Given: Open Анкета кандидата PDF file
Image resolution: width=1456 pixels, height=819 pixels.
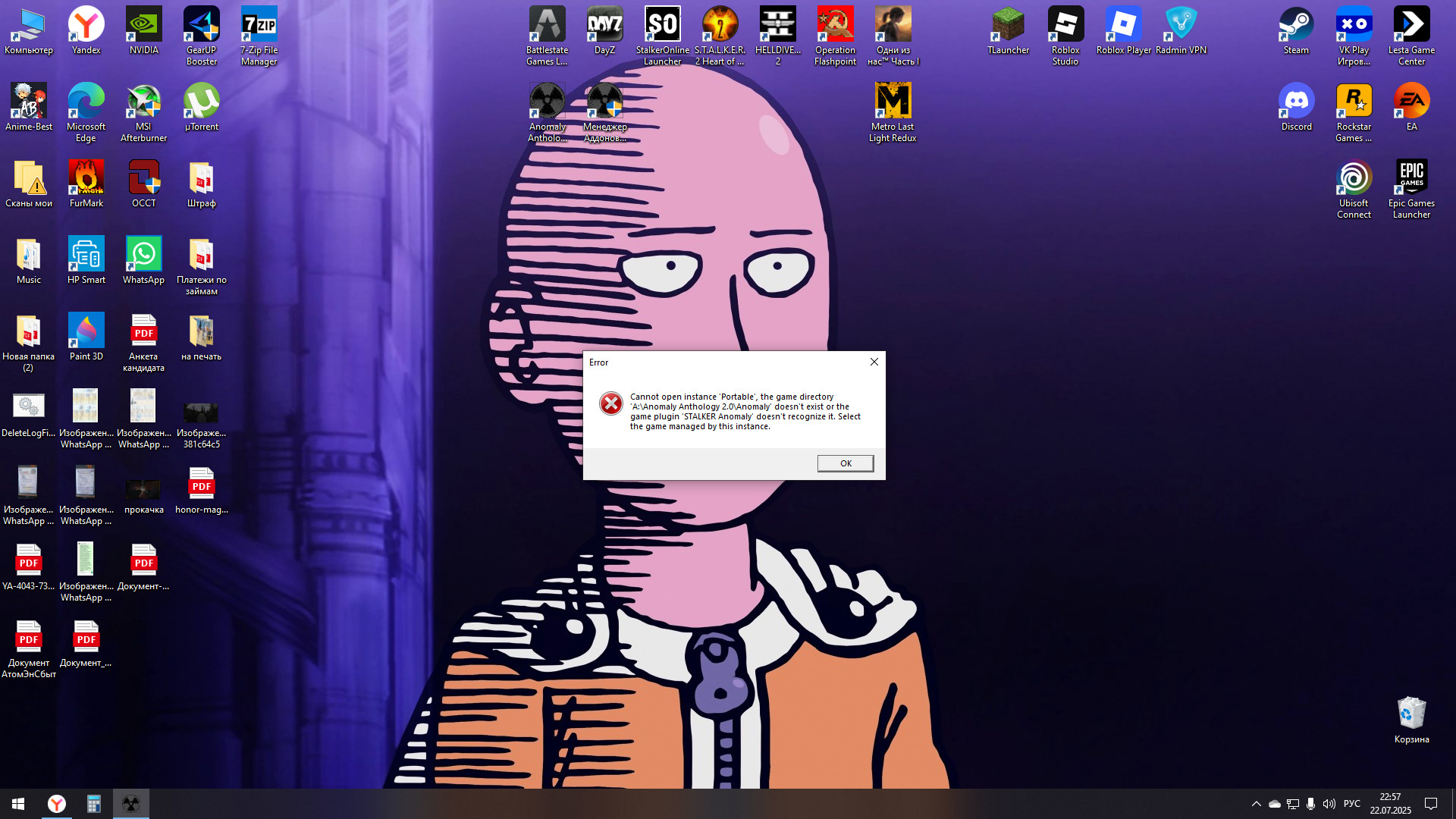Looking at the screenshot, I should [144, 342].
